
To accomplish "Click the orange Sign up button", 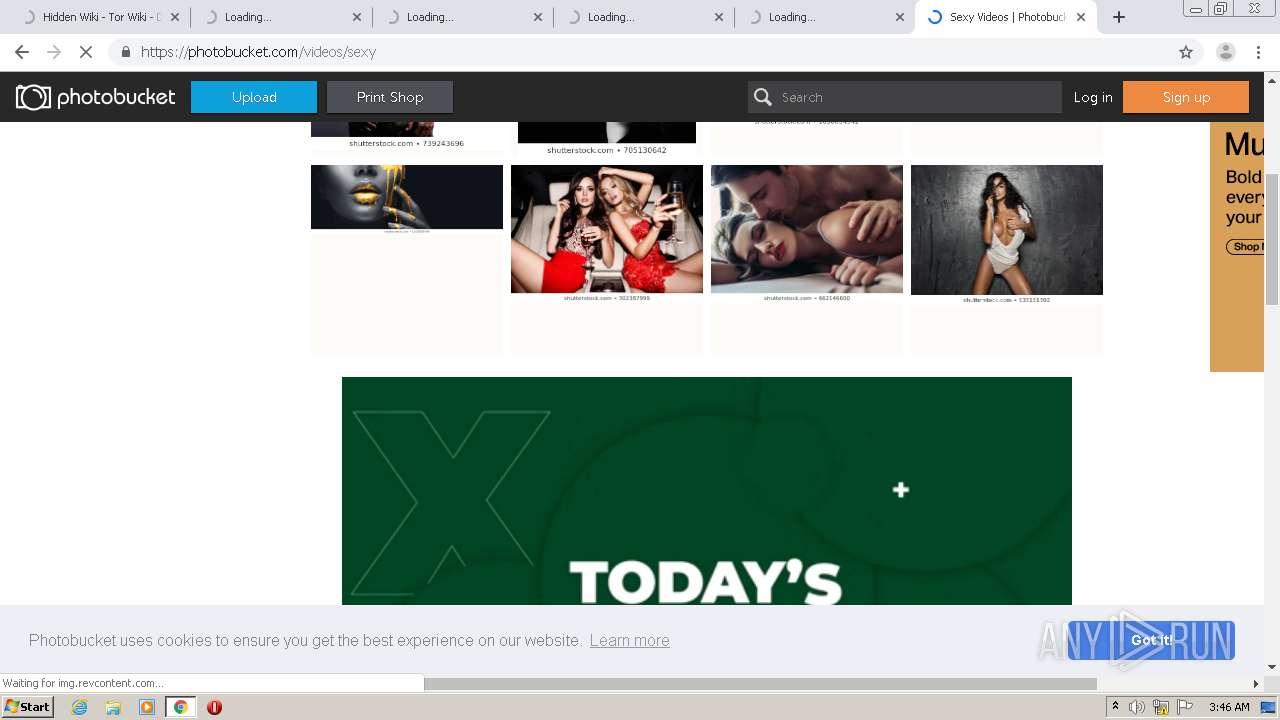I will click(x=1186, y=97).
